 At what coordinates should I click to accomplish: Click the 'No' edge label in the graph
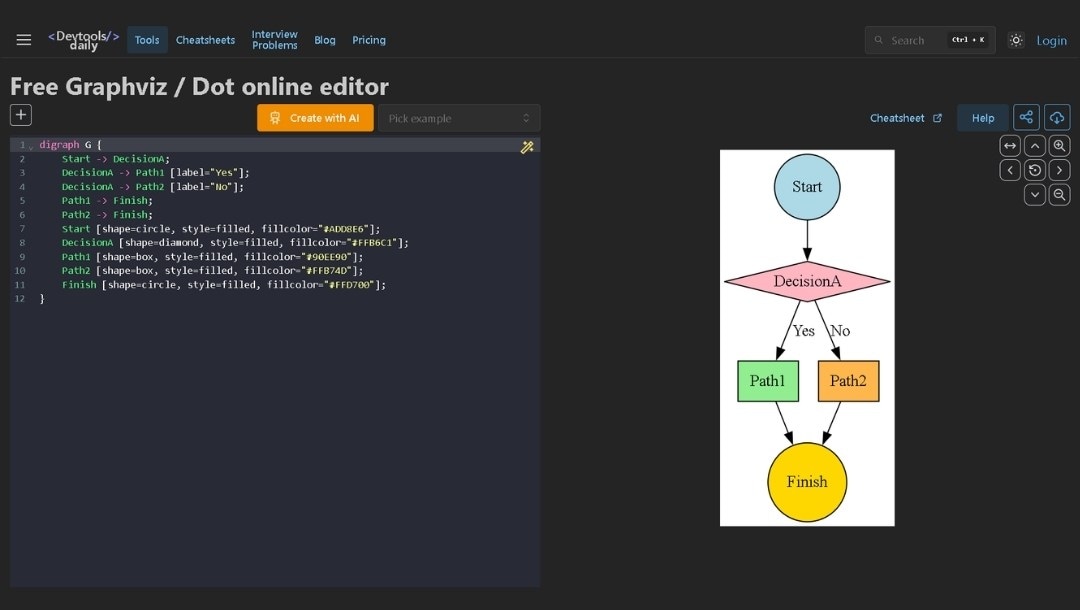(840, 331)
